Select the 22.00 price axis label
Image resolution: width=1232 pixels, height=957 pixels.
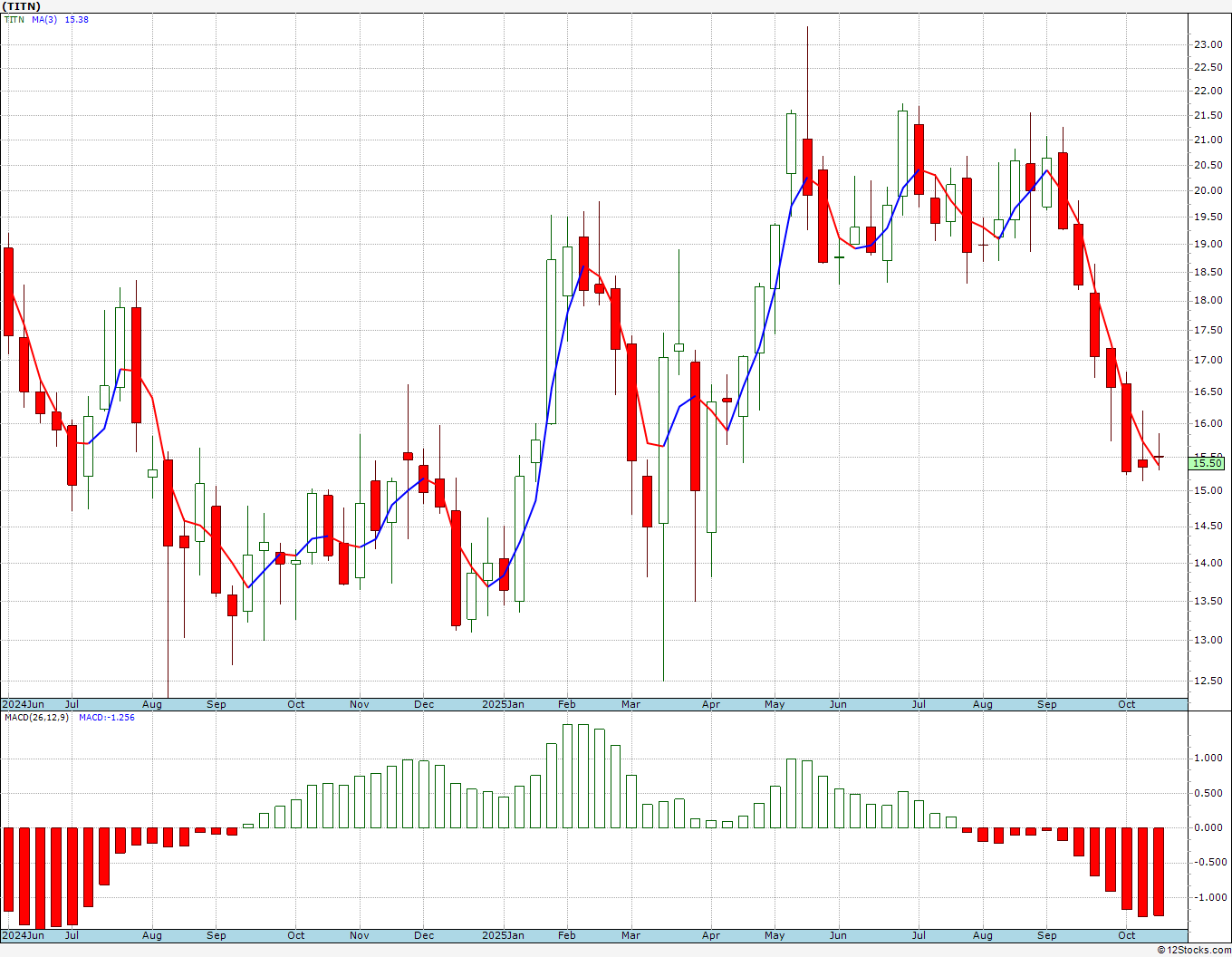pos(1207,92)
